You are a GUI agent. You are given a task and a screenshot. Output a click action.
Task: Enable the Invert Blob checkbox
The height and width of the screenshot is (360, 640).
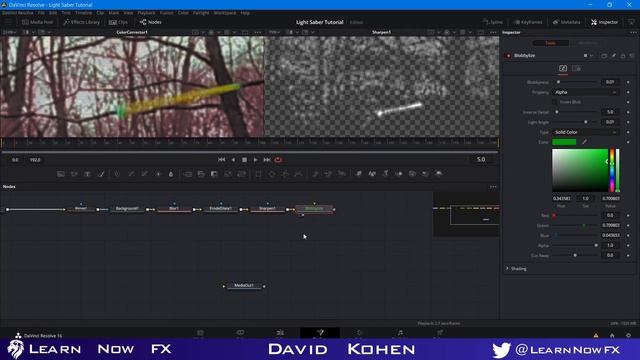coord(555,102)
